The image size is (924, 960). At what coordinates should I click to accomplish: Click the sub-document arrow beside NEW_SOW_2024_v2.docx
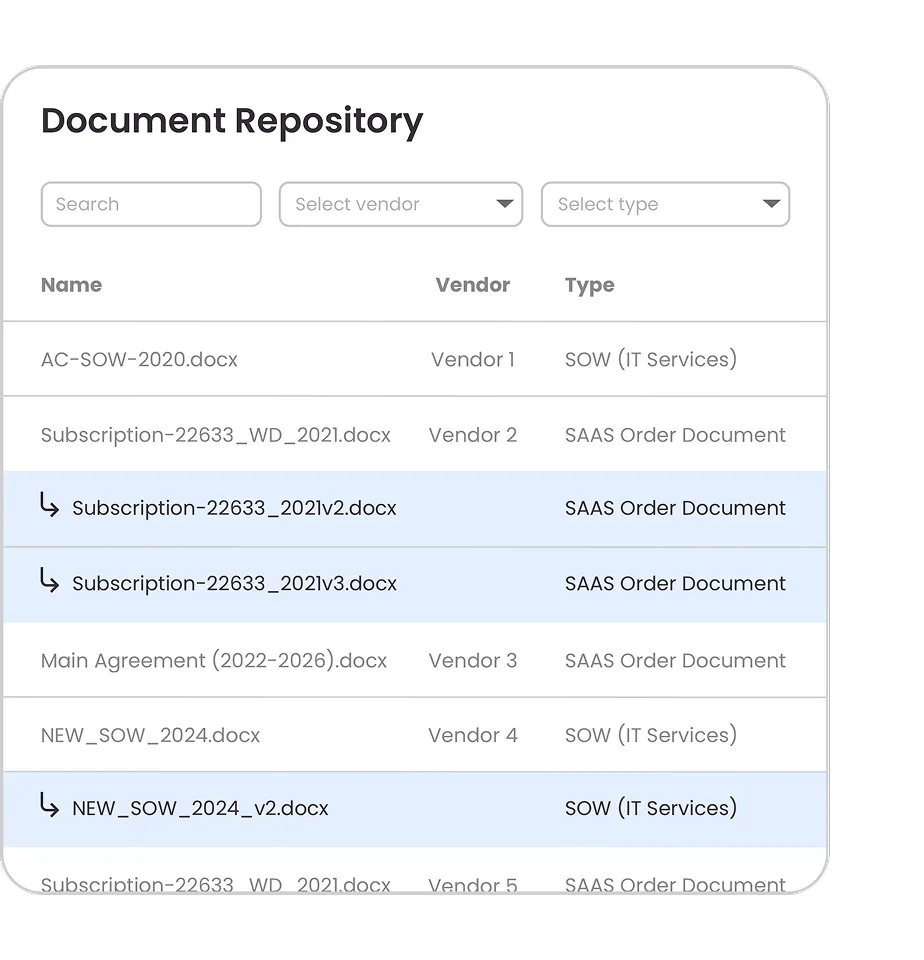coord(50,804)
